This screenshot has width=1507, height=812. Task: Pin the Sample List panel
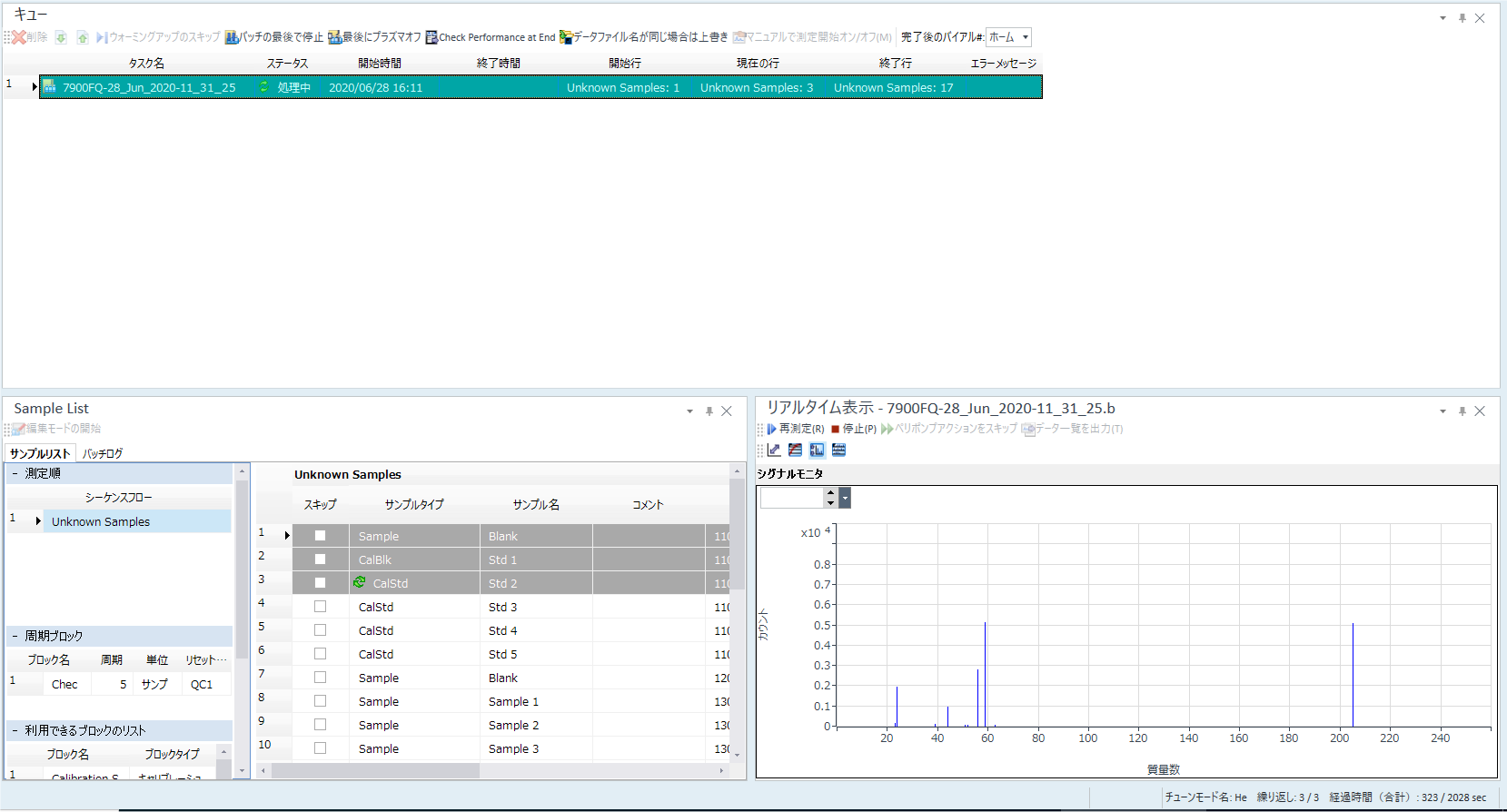pos(709,411)
